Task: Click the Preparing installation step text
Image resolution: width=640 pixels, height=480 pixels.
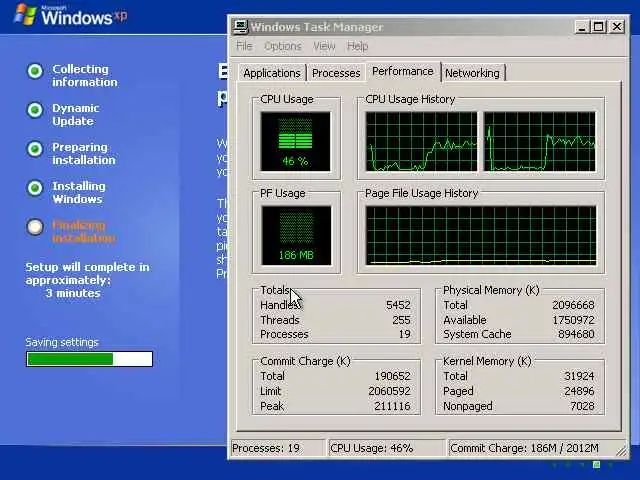Action: [x=84, y=153]
